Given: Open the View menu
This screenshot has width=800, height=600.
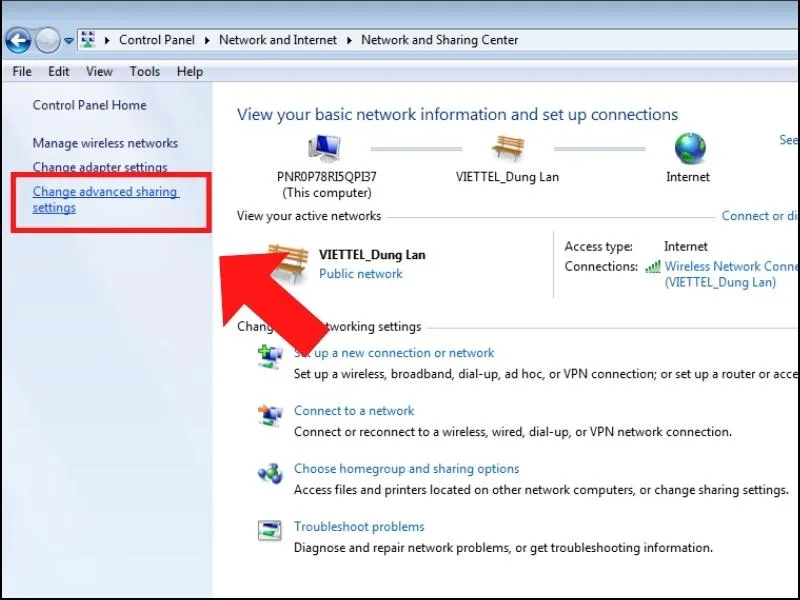Looking at the screenshot, I should click(99, 72).
